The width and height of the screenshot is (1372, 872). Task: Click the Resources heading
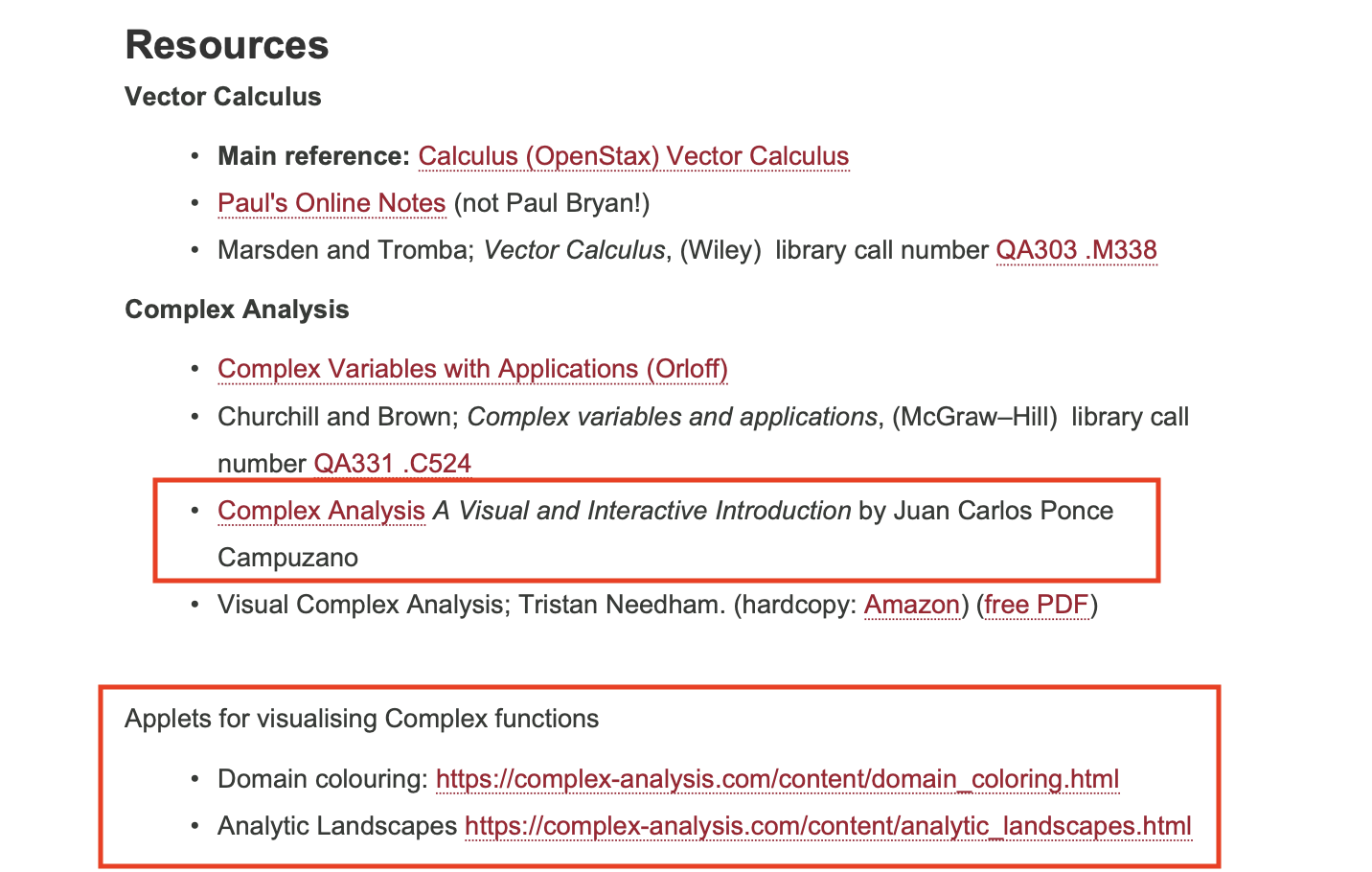click(227, 45)
